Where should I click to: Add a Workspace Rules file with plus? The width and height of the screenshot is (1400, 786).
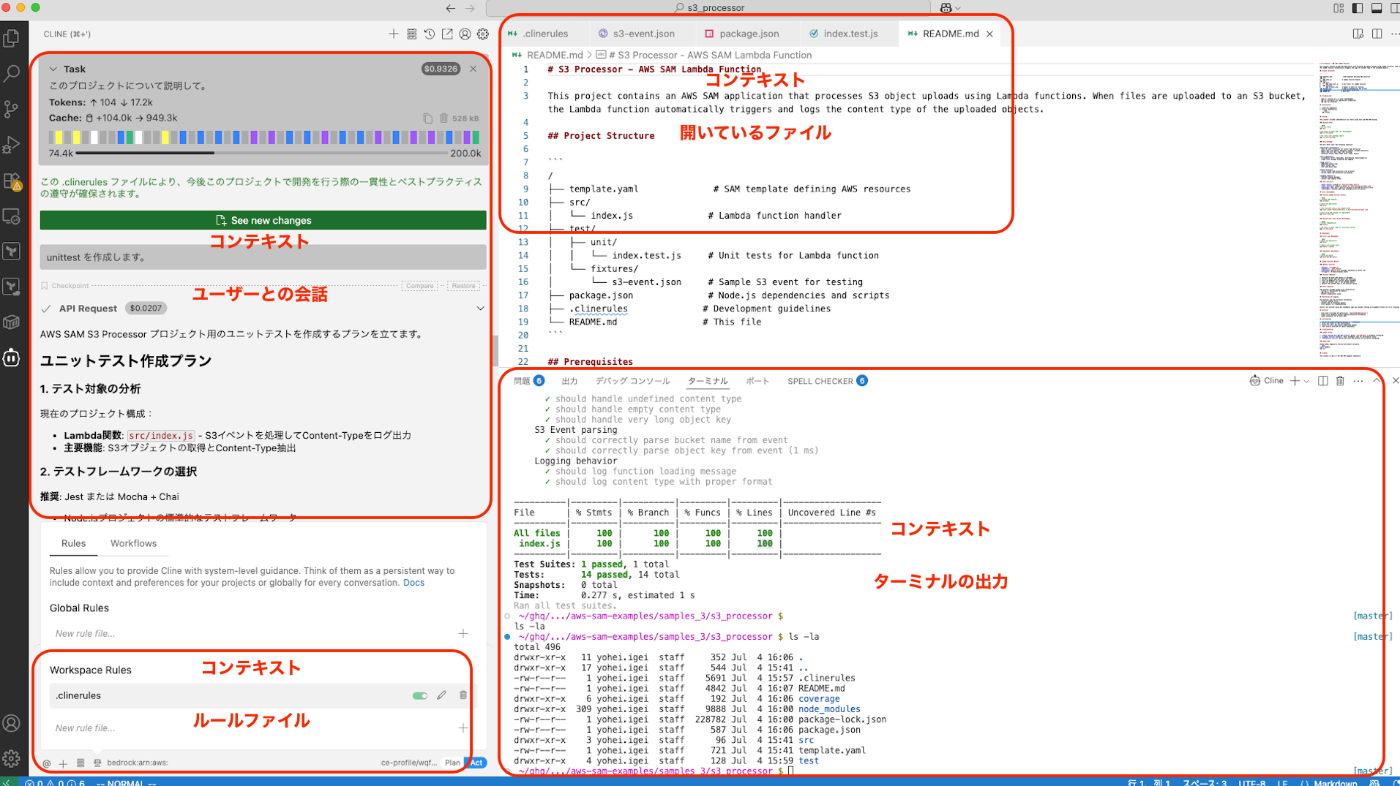462,728
